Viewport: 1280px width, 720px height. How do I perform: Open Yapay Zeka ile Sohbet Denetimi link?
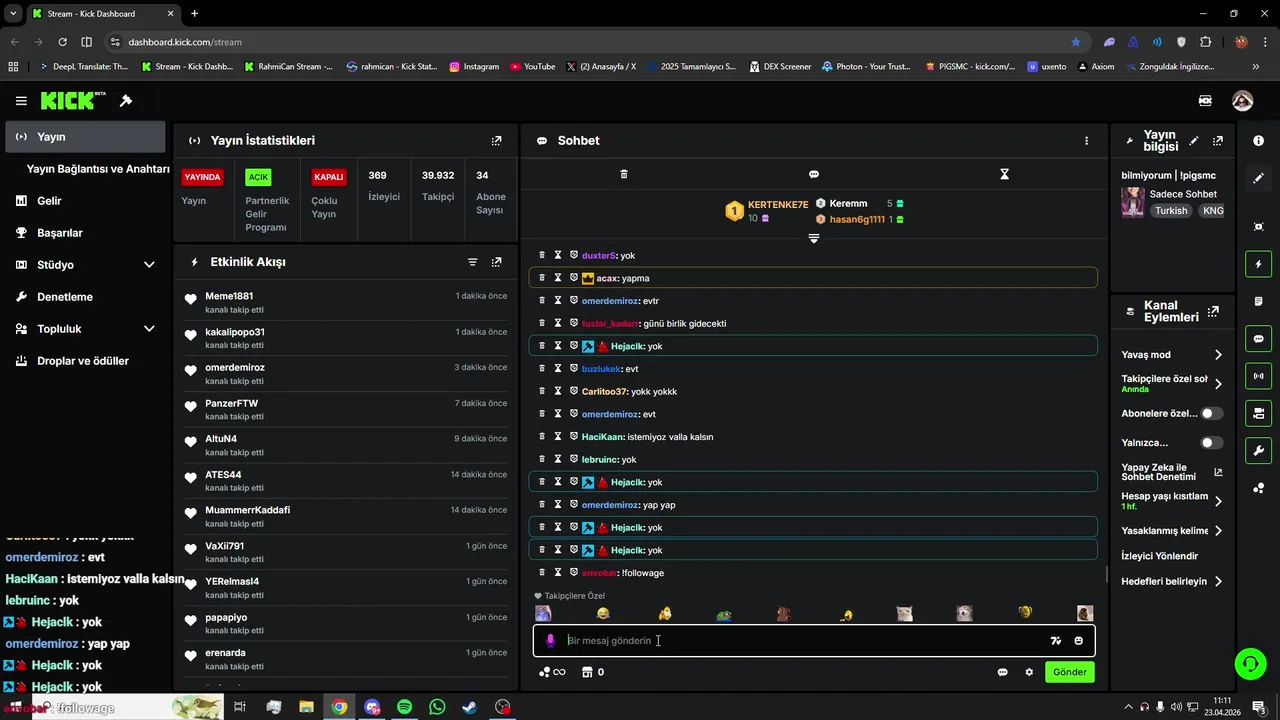(x=1171, y=472)
